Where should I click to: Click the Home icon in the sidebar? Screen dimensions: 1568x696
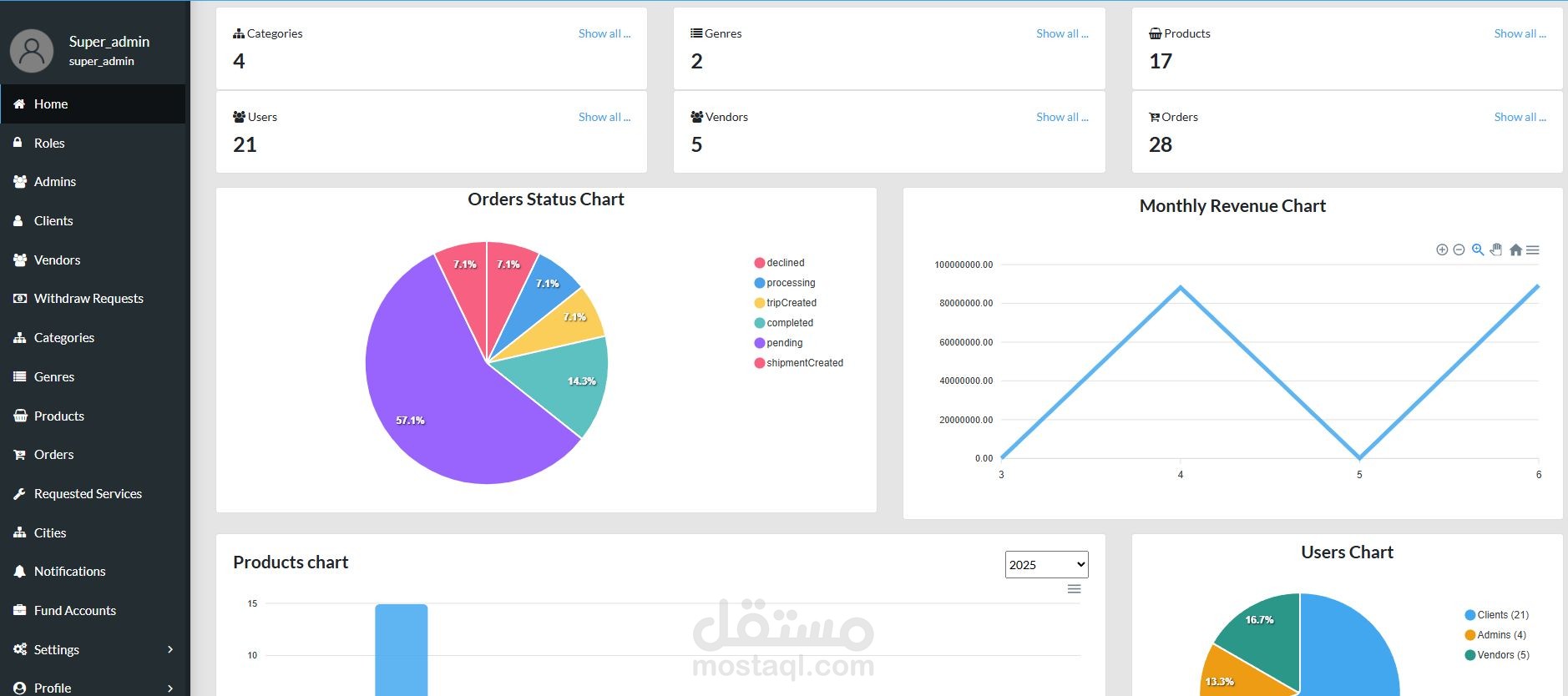pos(19,104)
